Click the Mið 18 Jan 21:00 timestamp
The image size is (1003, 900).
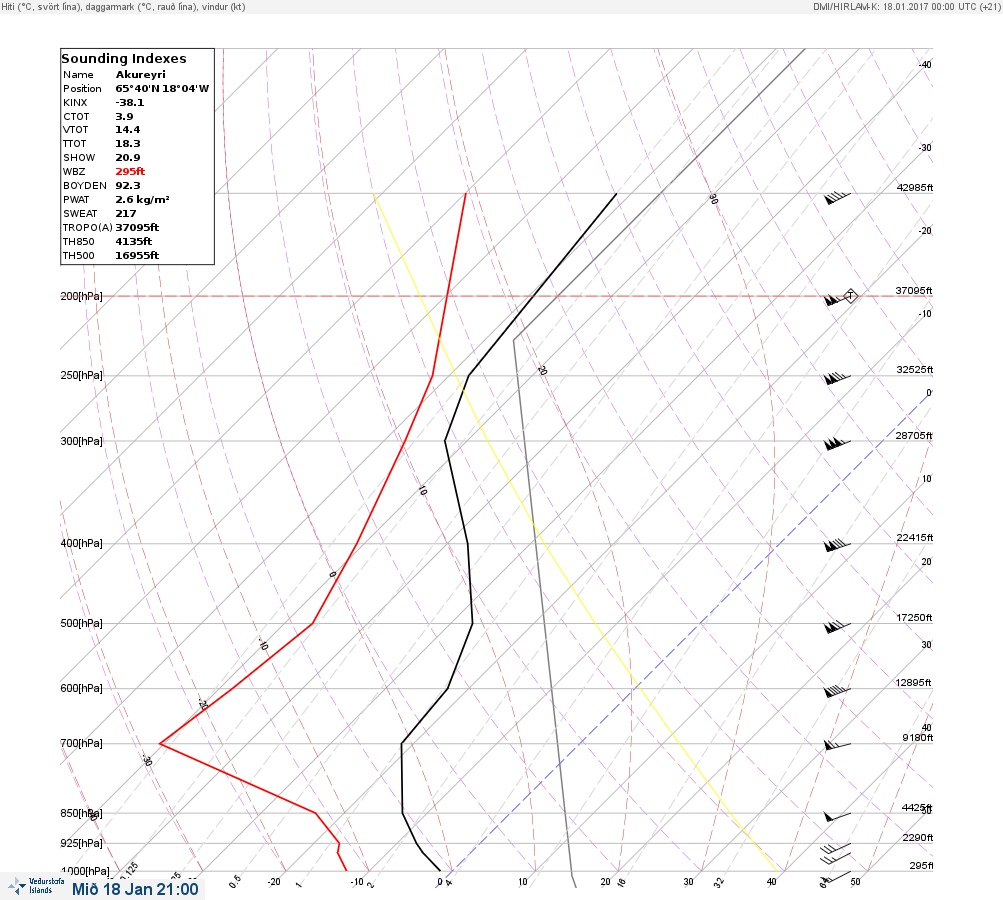135,889
